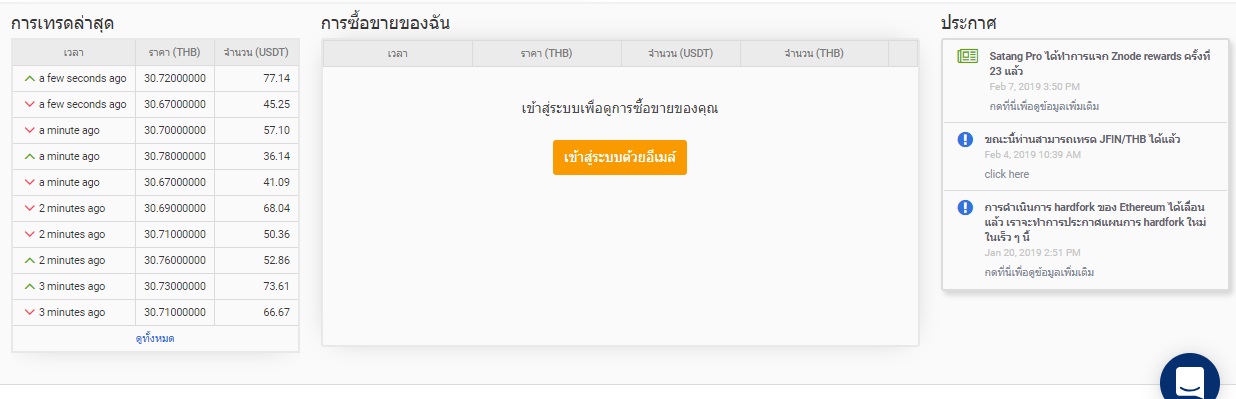Click the Feb 7, 2019 3:50 PM timestamp
The height and width of the screenshot is (399, 1236).
point(1033,87)
